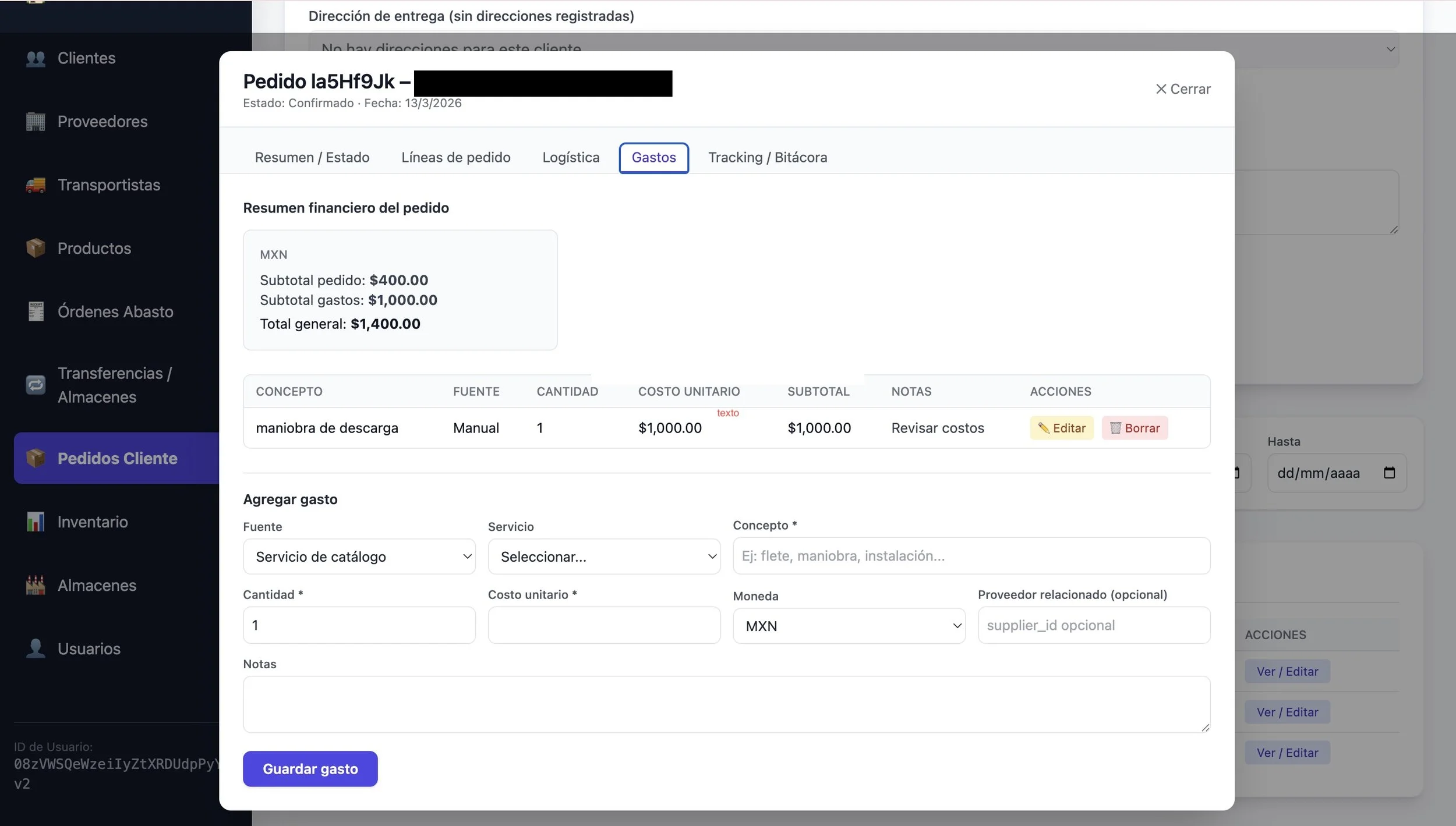Click the Almacenes factory icon
Screen dimensions: 1456x826
pyautogui.click(x=36, y=586)
